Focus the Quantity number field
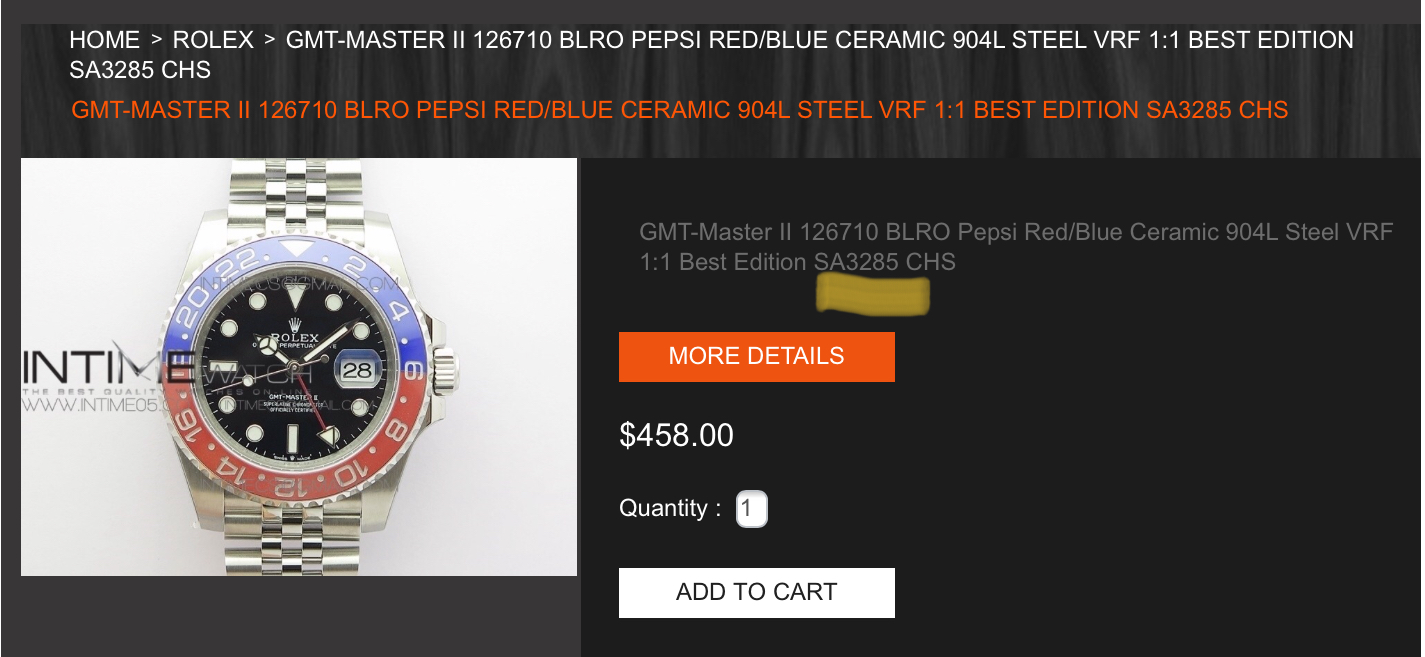The image size is (1425, 657). coord(752,509)
